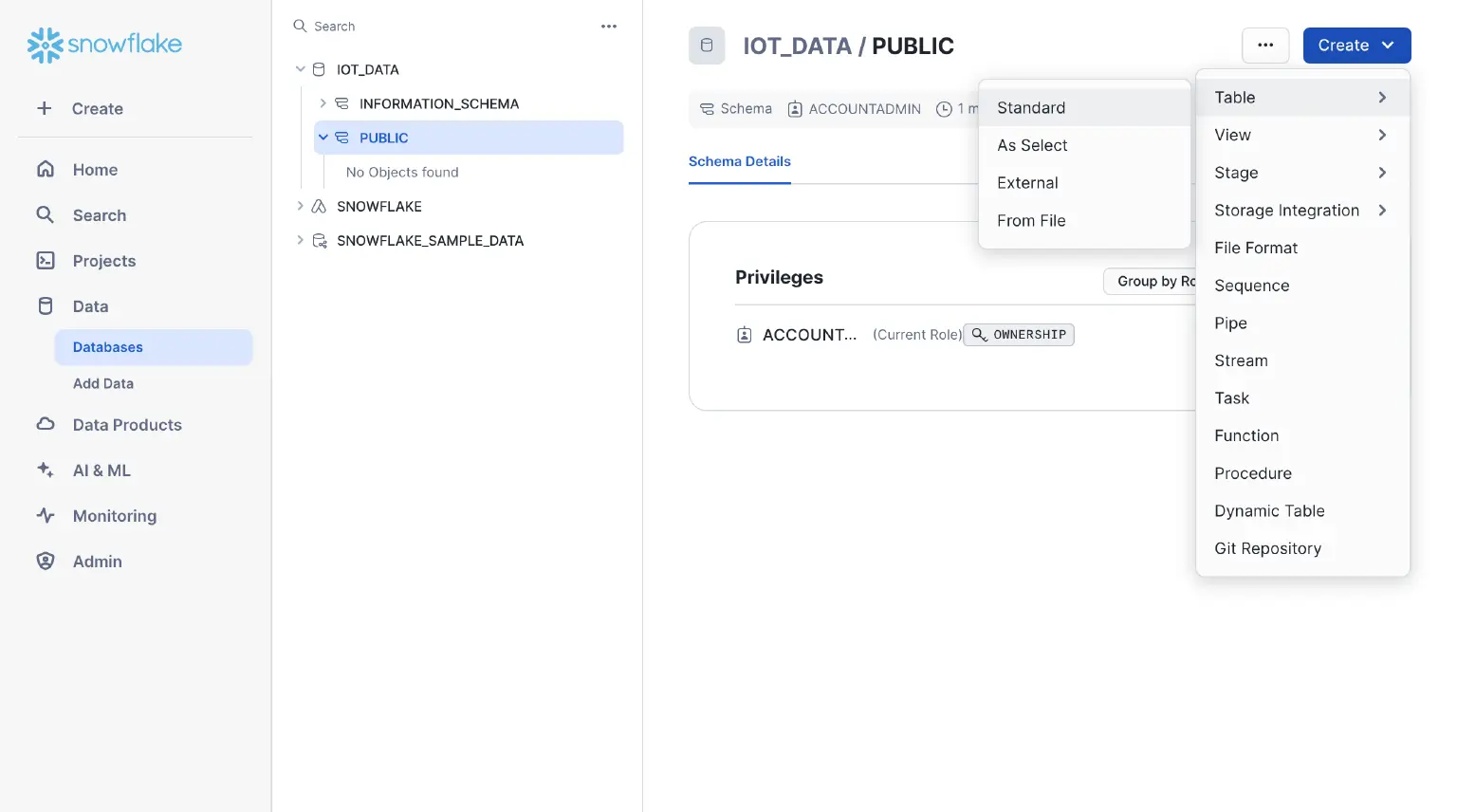The height and width of the screenshot is (812, 1457).
Task: Open the Monitoring section
Action: click(x=114, y=515)
